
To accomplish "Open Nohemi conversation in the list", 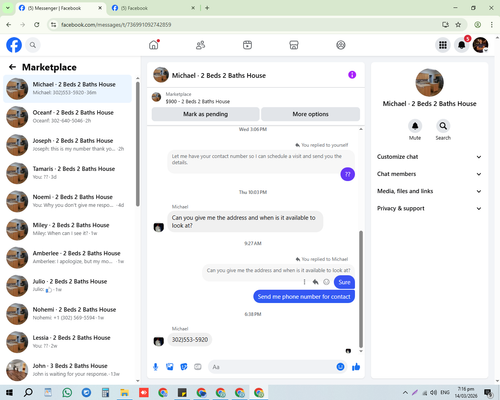I will pyautogui.click(x=68, y=314).
